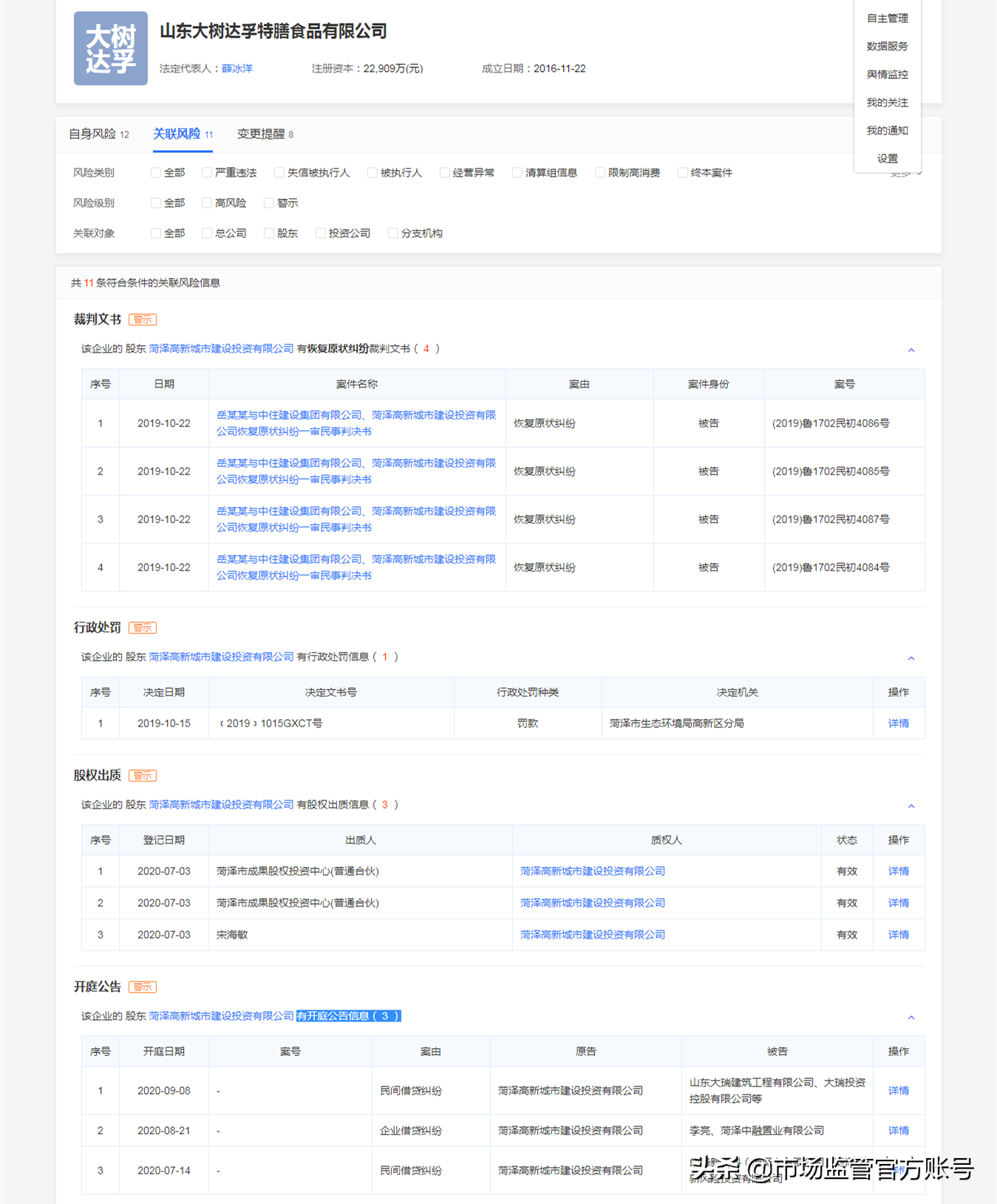
Task: Open 数据服务 menu item
Action: (887, 46)
